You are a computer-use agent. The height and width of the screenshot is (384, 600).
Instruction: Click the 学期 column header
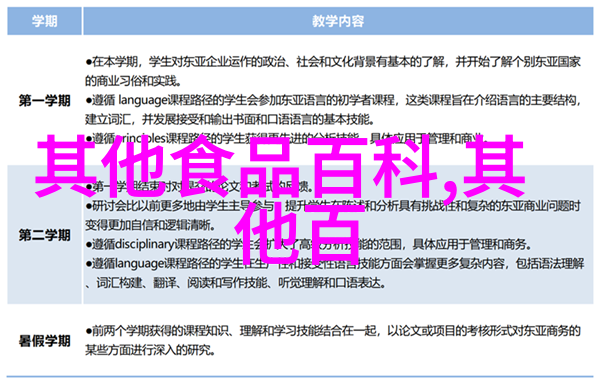[x=44, y=21]
